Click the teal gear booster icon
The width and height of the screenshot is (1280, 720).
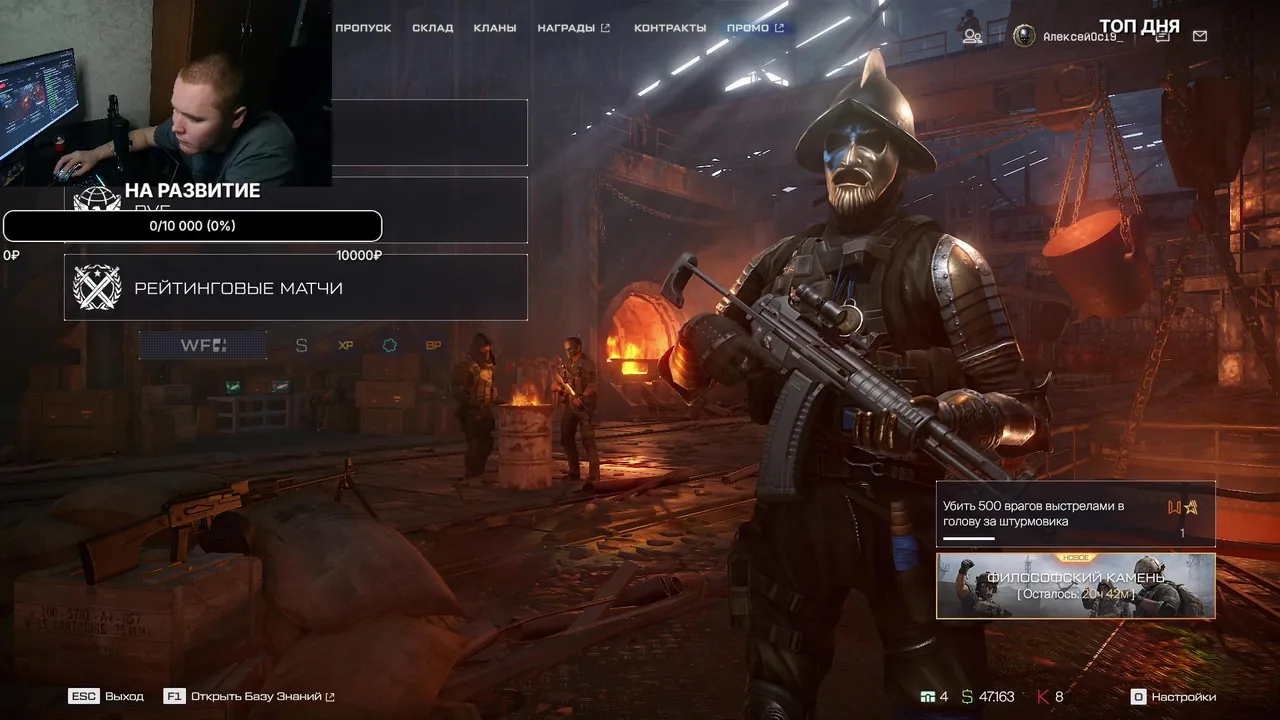pyautogui.click(x=390, y=345)
